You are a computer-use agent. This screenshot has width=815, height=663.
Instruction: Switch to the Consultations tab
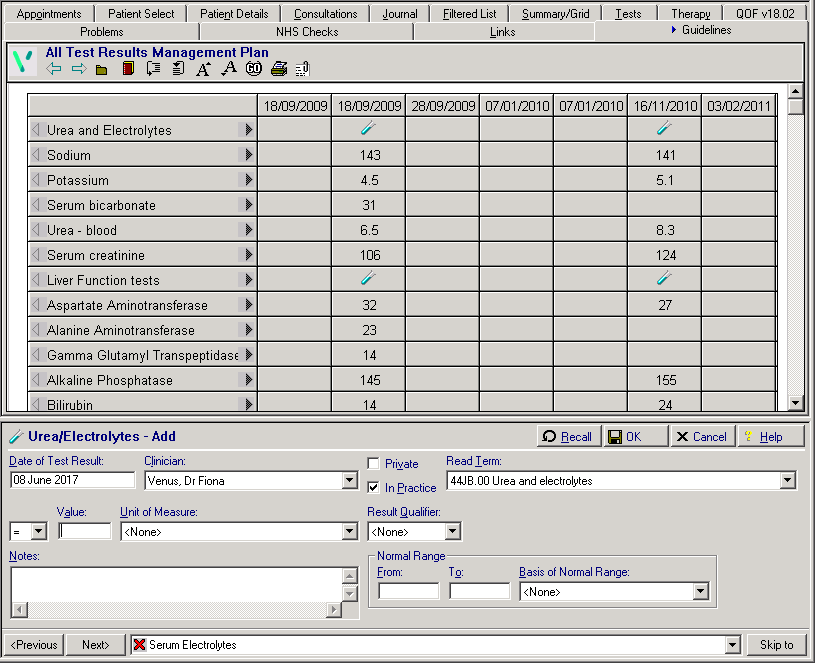325,14
